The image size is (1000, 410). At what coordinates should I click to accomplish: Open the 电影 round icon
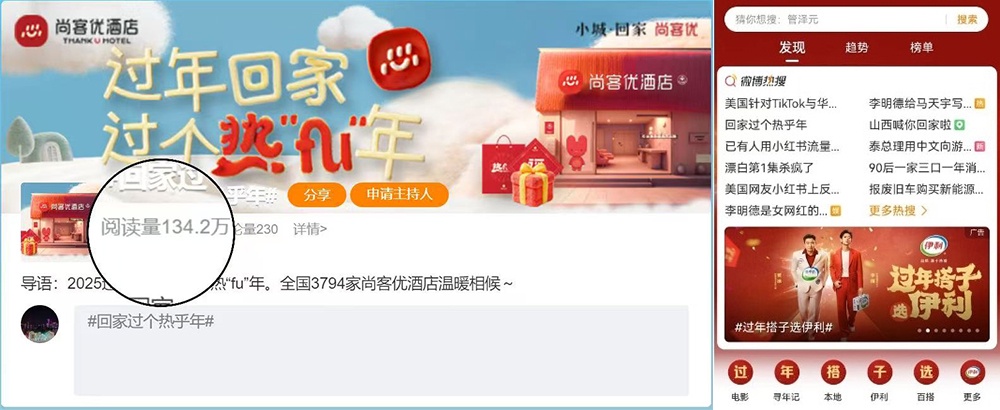pyautogui.click(x=740, y=373)
